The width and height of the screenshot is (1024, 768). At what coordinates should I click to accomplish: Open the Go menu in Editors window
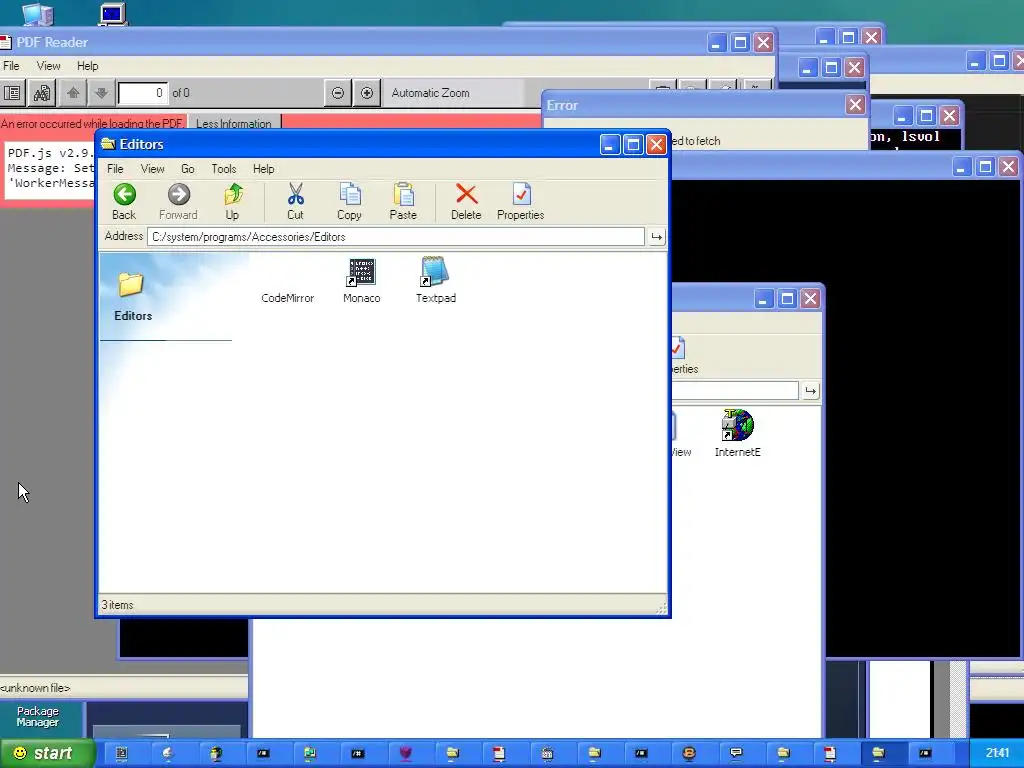[187, 169]
